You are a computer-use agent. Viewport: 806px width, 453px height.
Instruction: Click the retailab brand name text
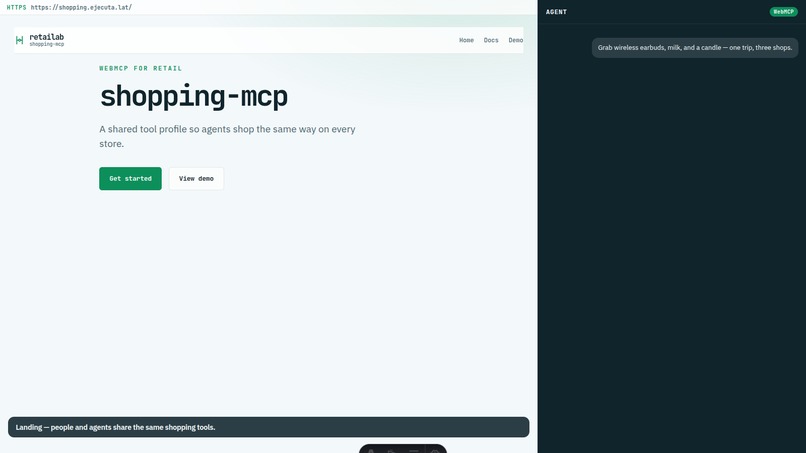point(47,37)
